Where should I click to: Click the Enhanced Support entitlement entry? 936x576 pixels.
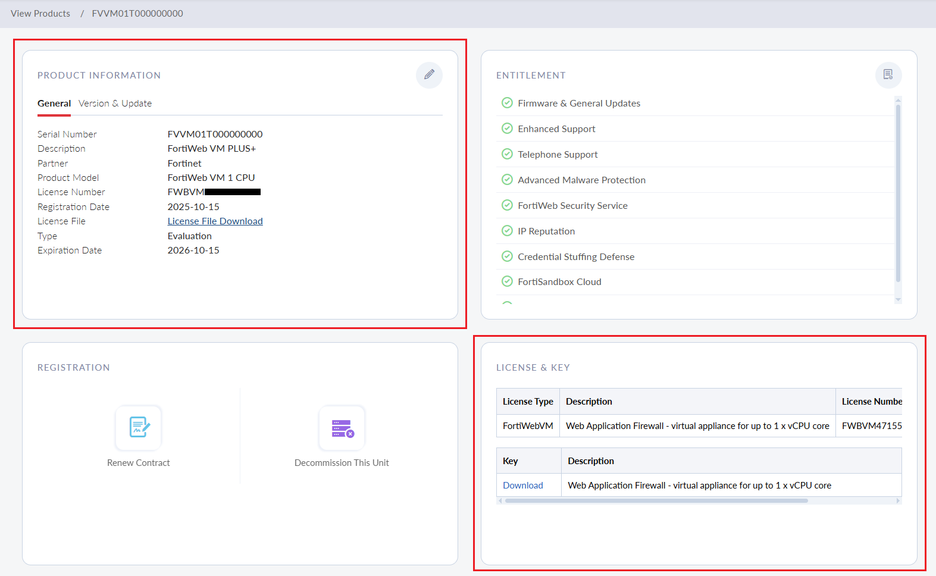point(556,129)
